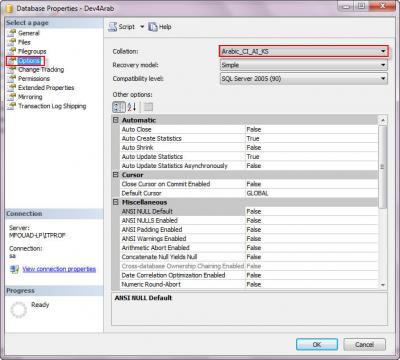The image size is (400, 360).
Task: Close the Database Properties dialog
Action: pos(383,6)
